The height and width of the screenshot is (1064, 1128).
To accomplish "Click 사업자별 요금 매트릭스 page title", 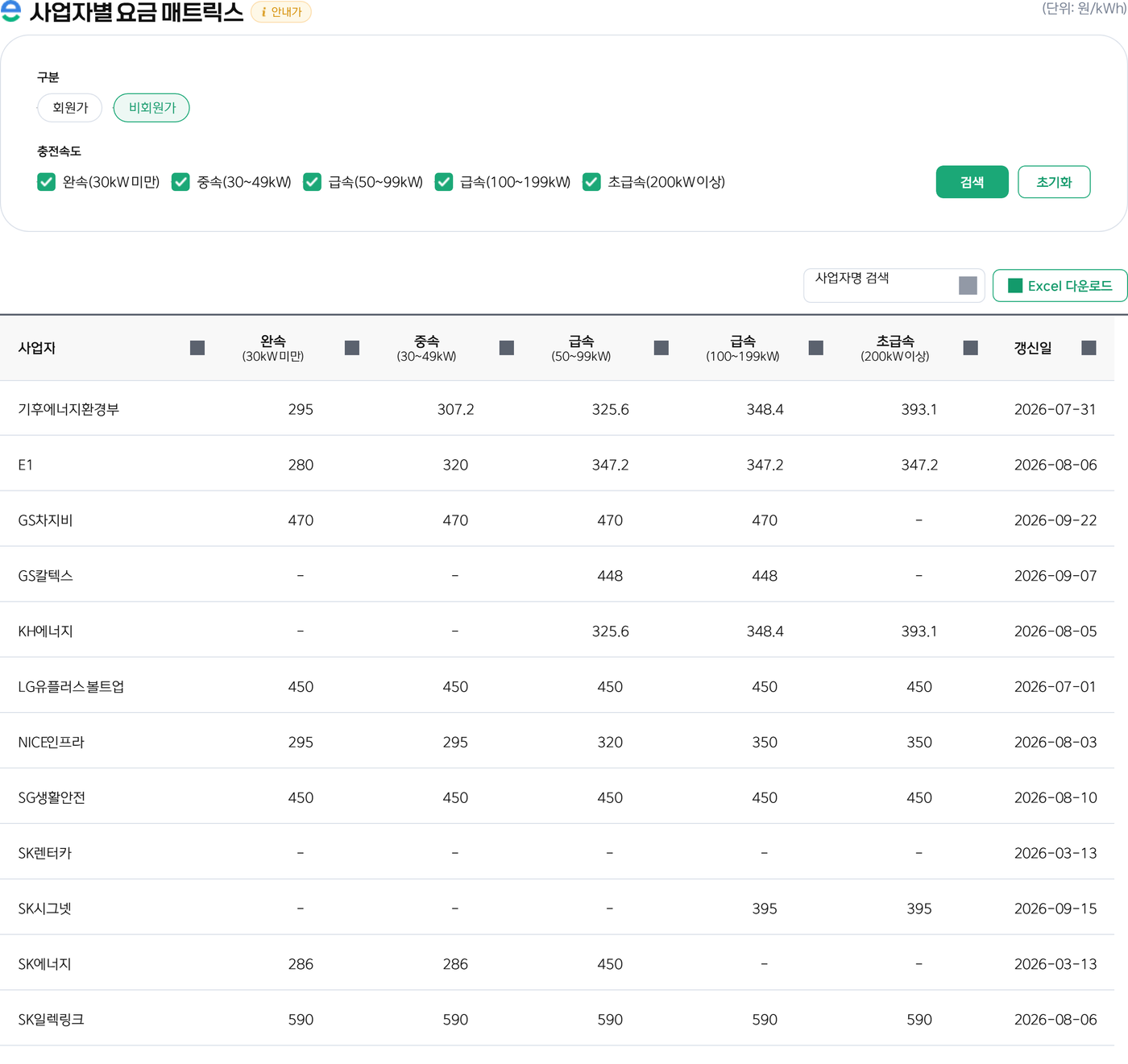I will point(136,12).
